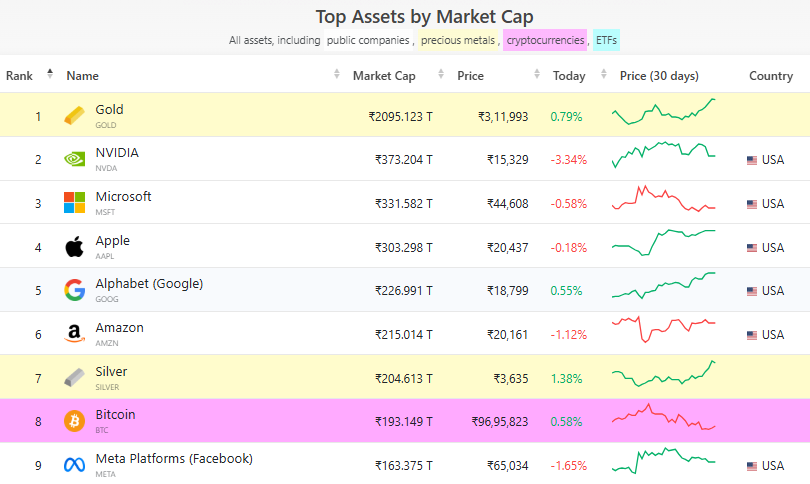Screen dimensions: 810x484
Task: Open the Microsoft company page
Action: pos(123,197)
